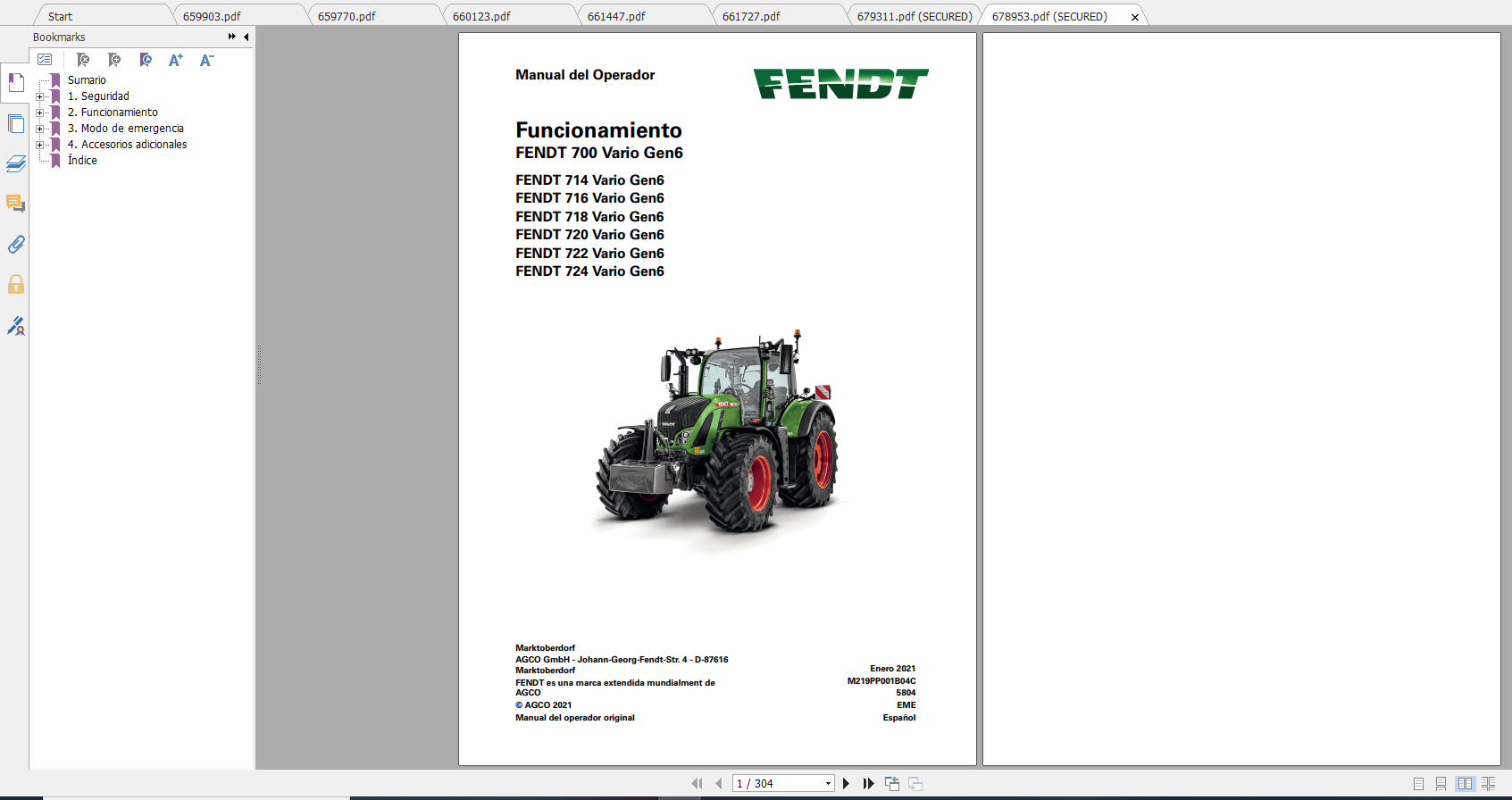Click 'Manual del Operador' title text
This screenshot has height=800, width=1512.
pyautogui.click(x=585, y=75)
